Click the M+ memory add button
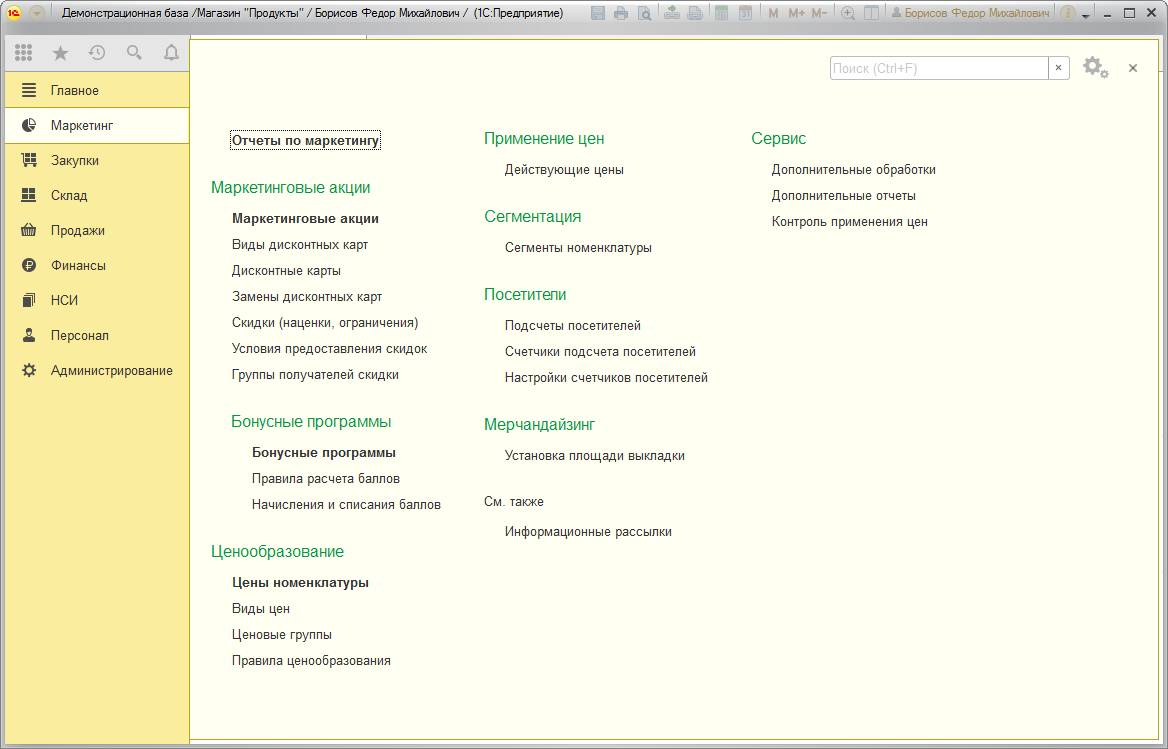The image size is (1168, 749). pos(796,13)
